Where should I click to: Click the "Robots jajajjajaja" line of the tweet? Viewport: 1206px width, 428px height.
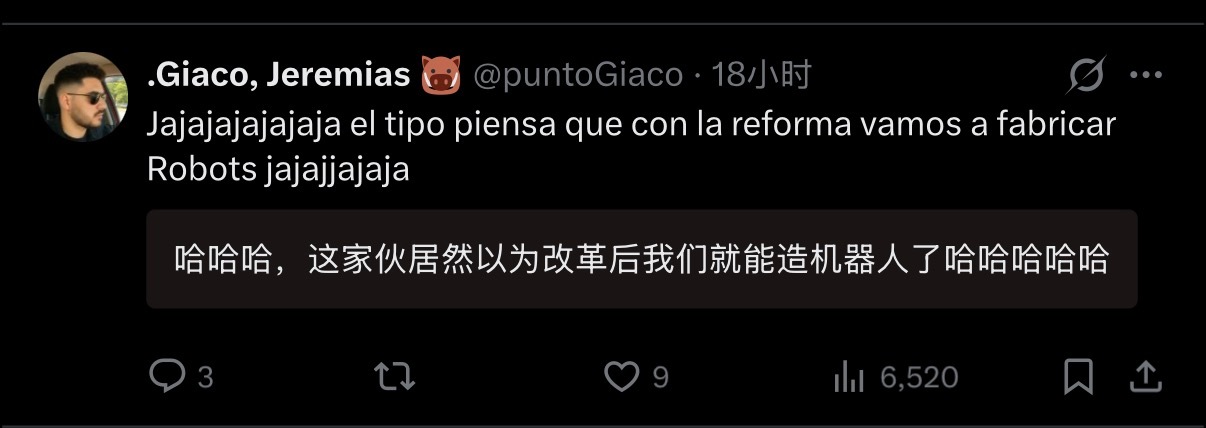tap(278, 170)
